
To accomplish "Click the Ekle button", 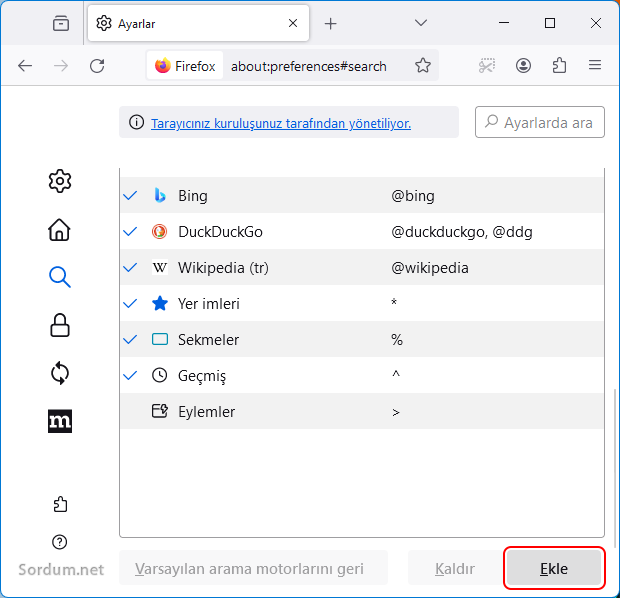I will pos(554,568).
